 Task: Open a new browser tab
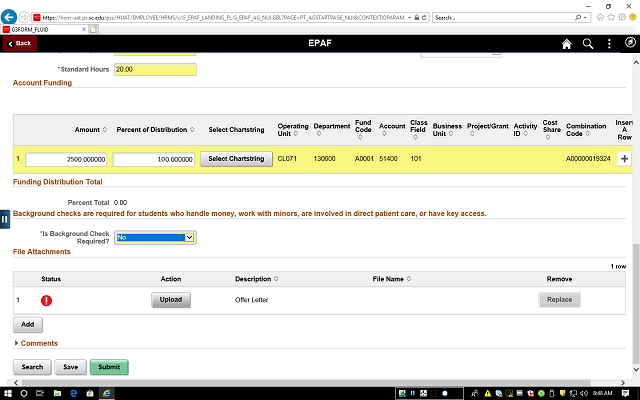pyautogui.click(x=94, y=29)
